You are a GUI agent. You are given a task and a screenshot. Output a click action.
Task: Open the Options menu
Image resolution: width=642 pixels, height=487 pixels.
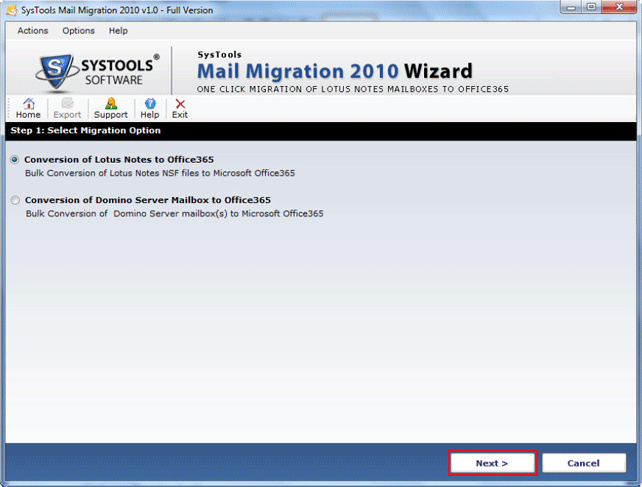point(78,31)
